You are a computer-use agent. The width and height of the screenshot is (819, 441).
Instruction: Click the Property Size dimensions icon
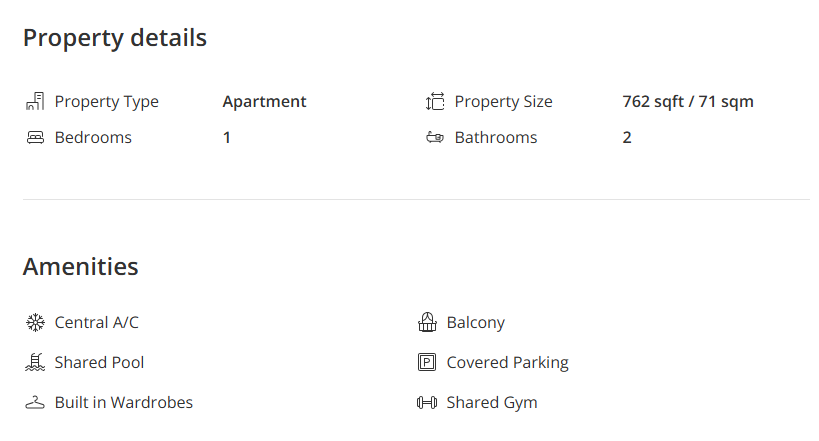435,101
